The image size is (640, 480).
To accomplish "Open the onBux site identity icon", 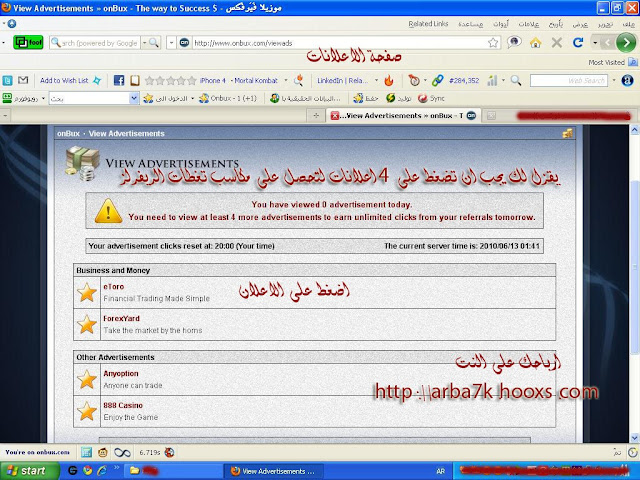I will click(x=184, y=43).
